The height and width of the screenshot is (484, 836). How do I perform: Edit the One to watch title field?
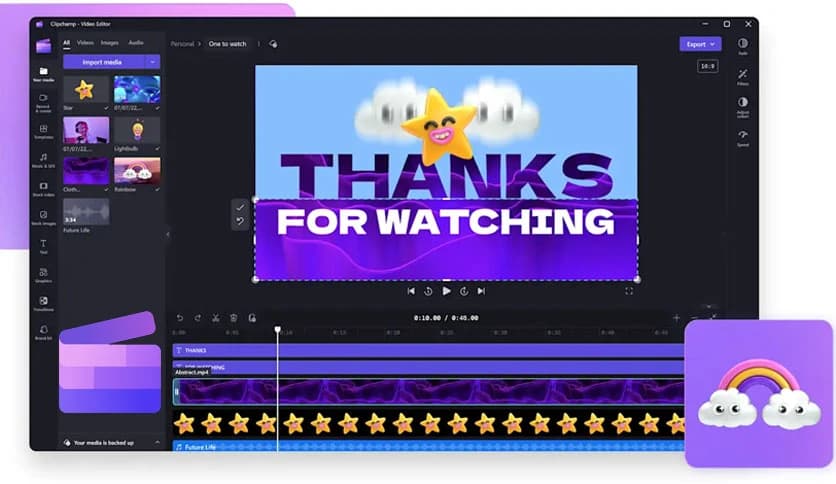[x=228, y=44]
